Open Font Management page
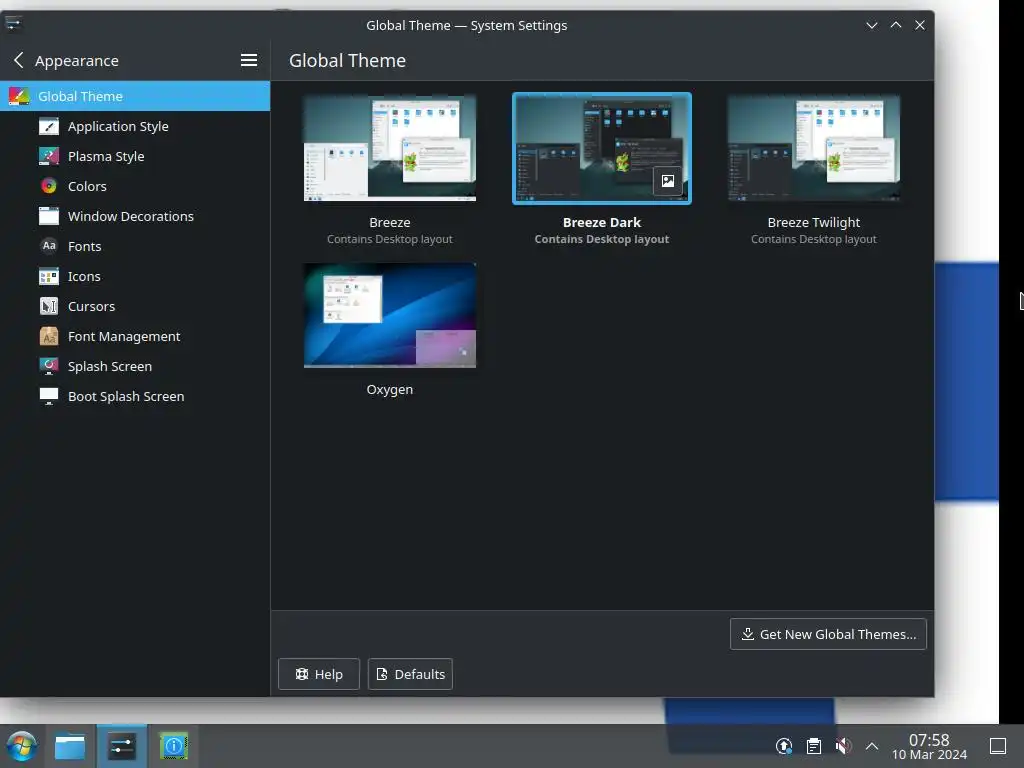 pyautogui.click(x=135, y=336)
